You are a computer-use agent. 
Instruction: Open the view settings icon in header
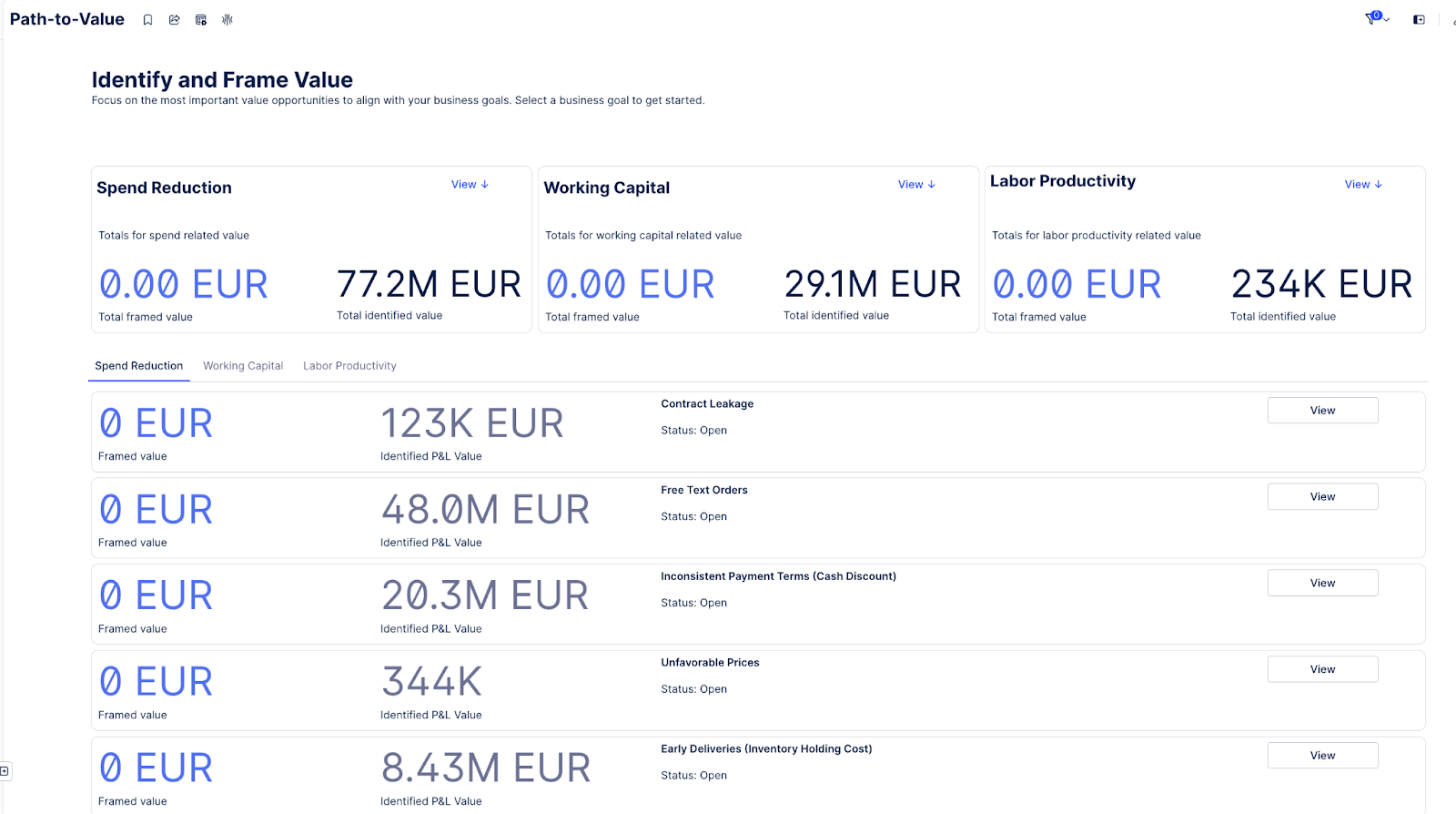201,20
